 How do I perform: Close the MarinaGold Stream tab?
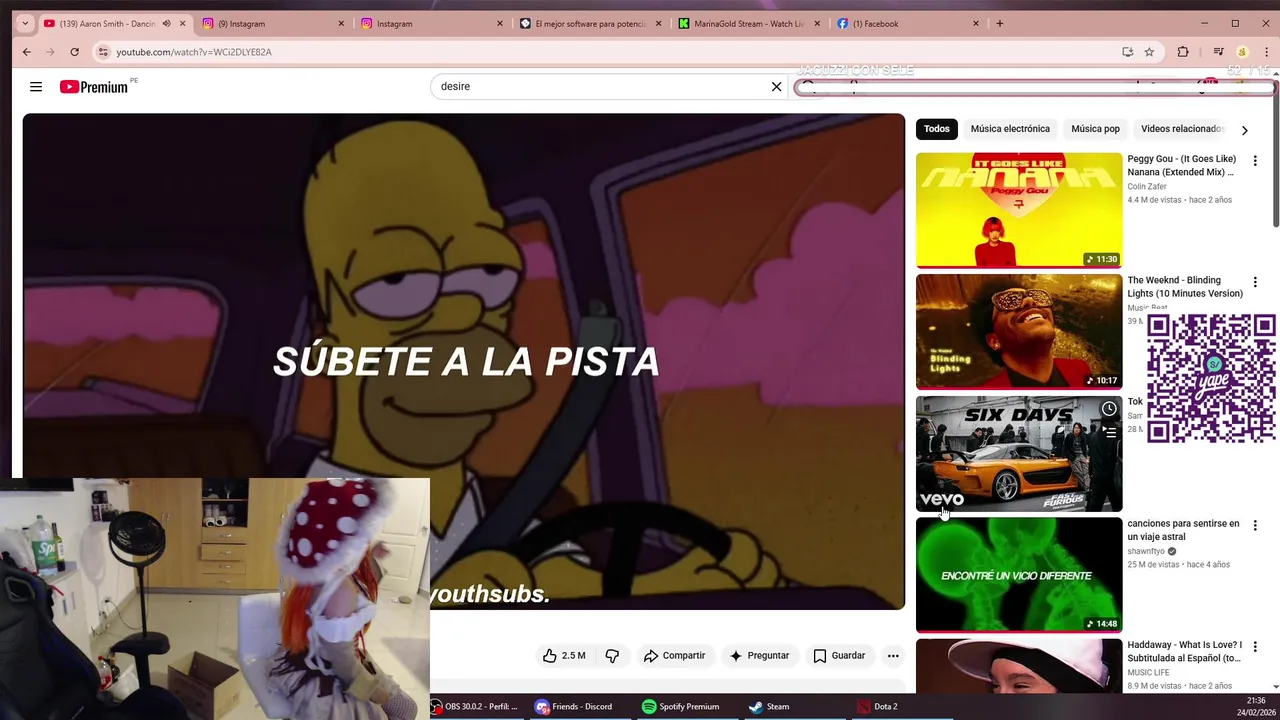(x=817, y=23)
